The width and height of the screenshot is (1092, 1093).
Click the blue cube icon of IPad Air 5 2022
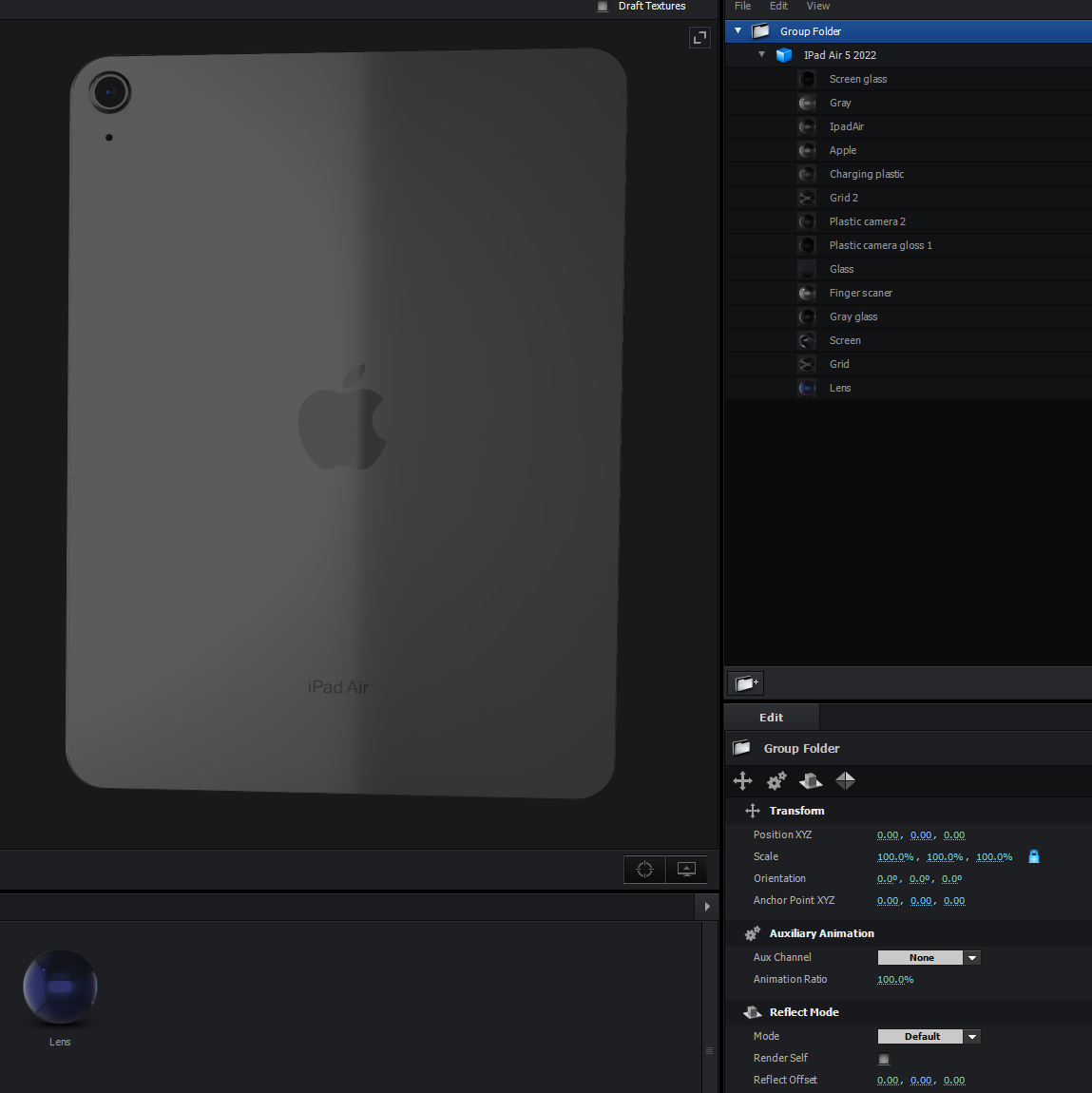point(784,55)
